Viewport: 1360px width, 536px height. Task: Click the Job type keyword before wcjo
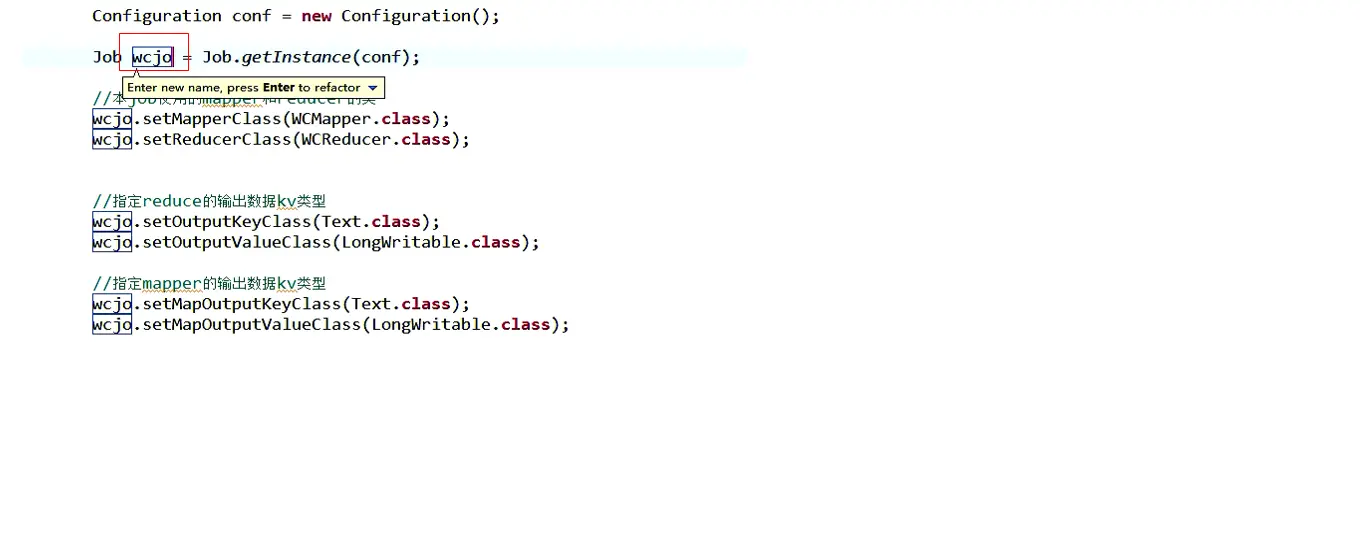click(107, 57)
